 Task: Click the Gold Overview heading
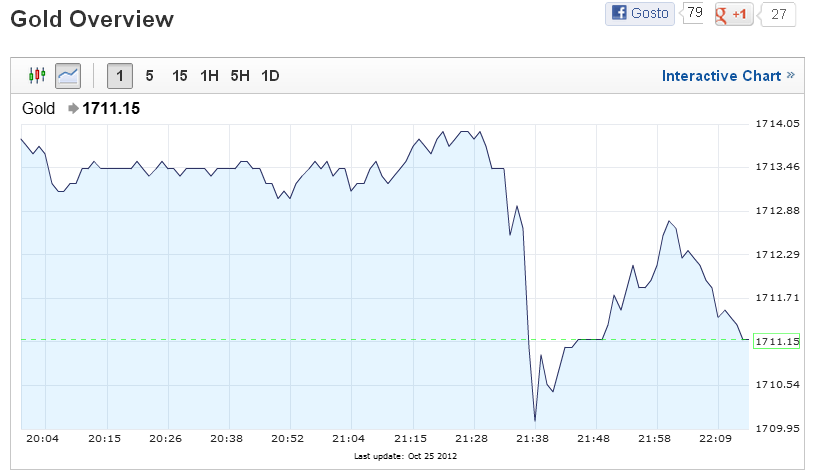tap(92, 19)
